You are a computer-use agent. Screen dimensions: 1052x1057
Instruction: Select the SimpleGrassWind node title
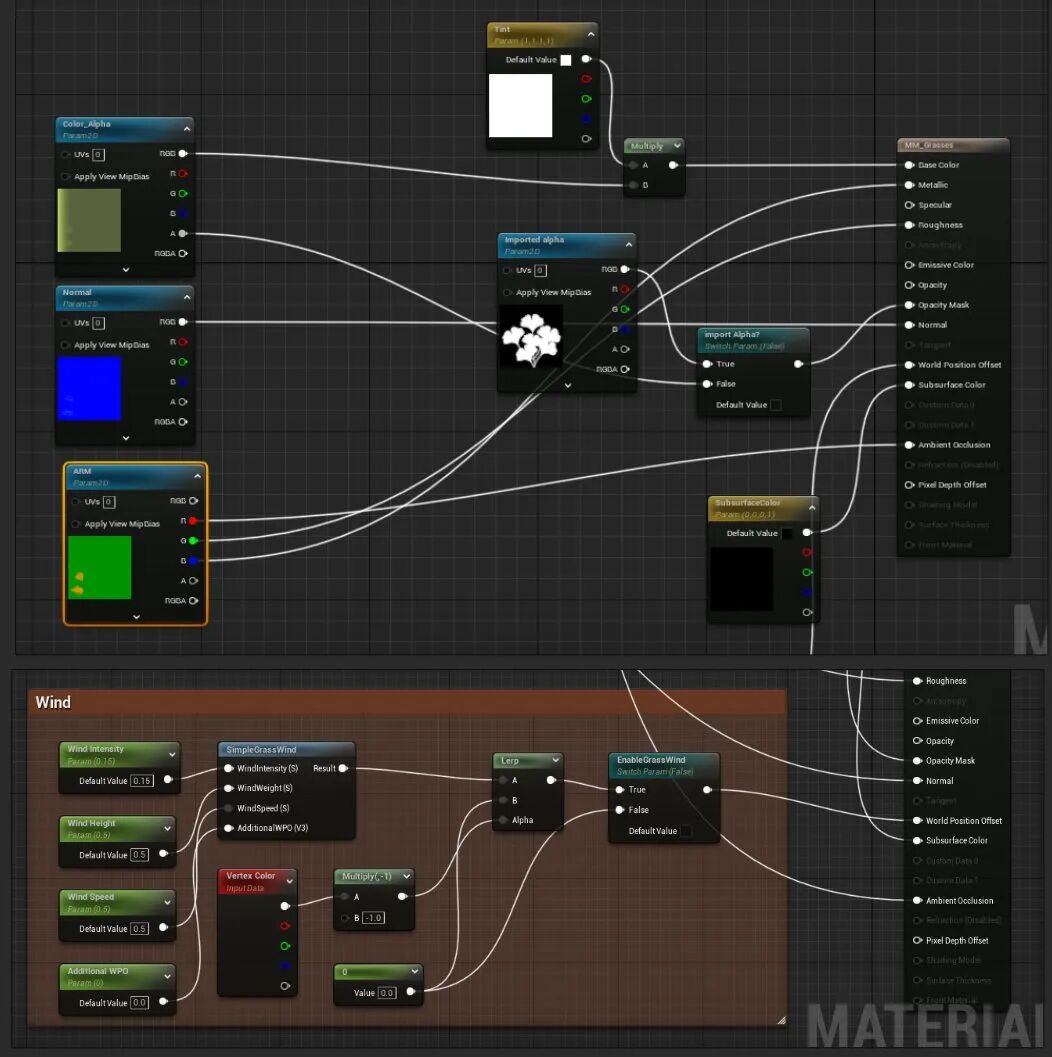click(x=261, y=750)
